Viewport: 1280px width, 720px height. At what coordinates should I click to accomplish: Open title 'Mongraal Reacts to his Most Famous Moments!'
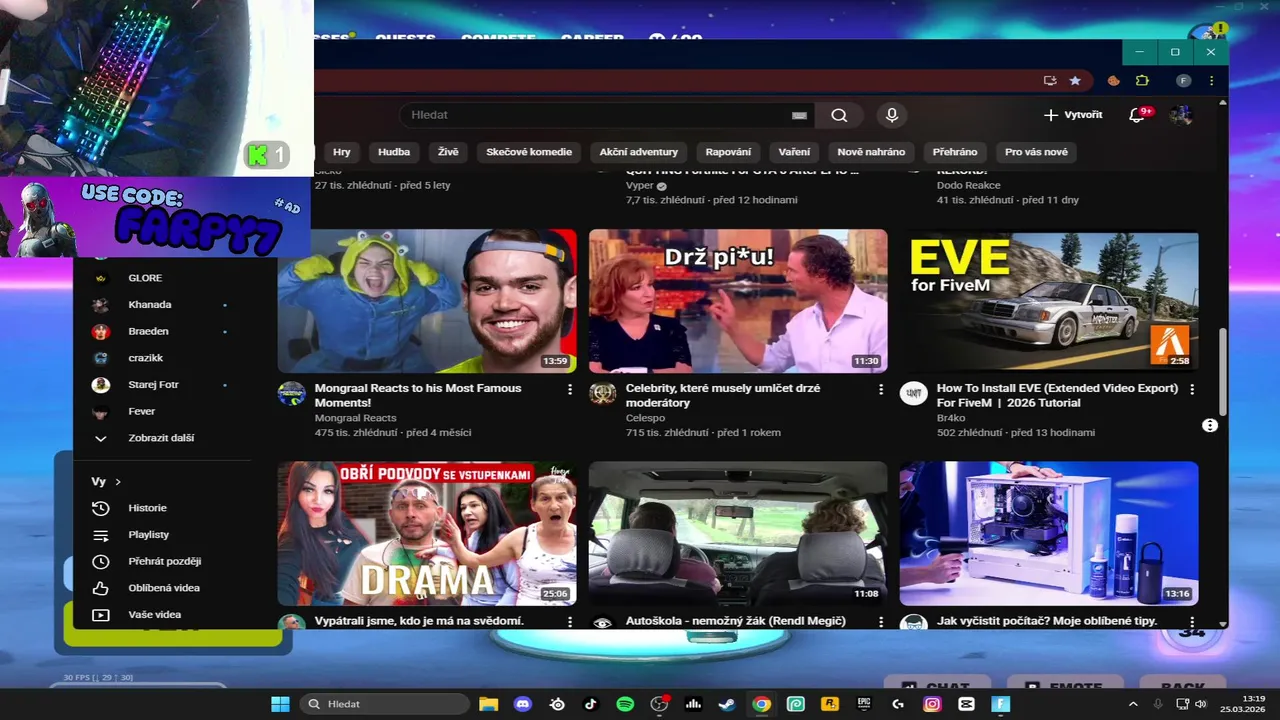click(418, 395)
